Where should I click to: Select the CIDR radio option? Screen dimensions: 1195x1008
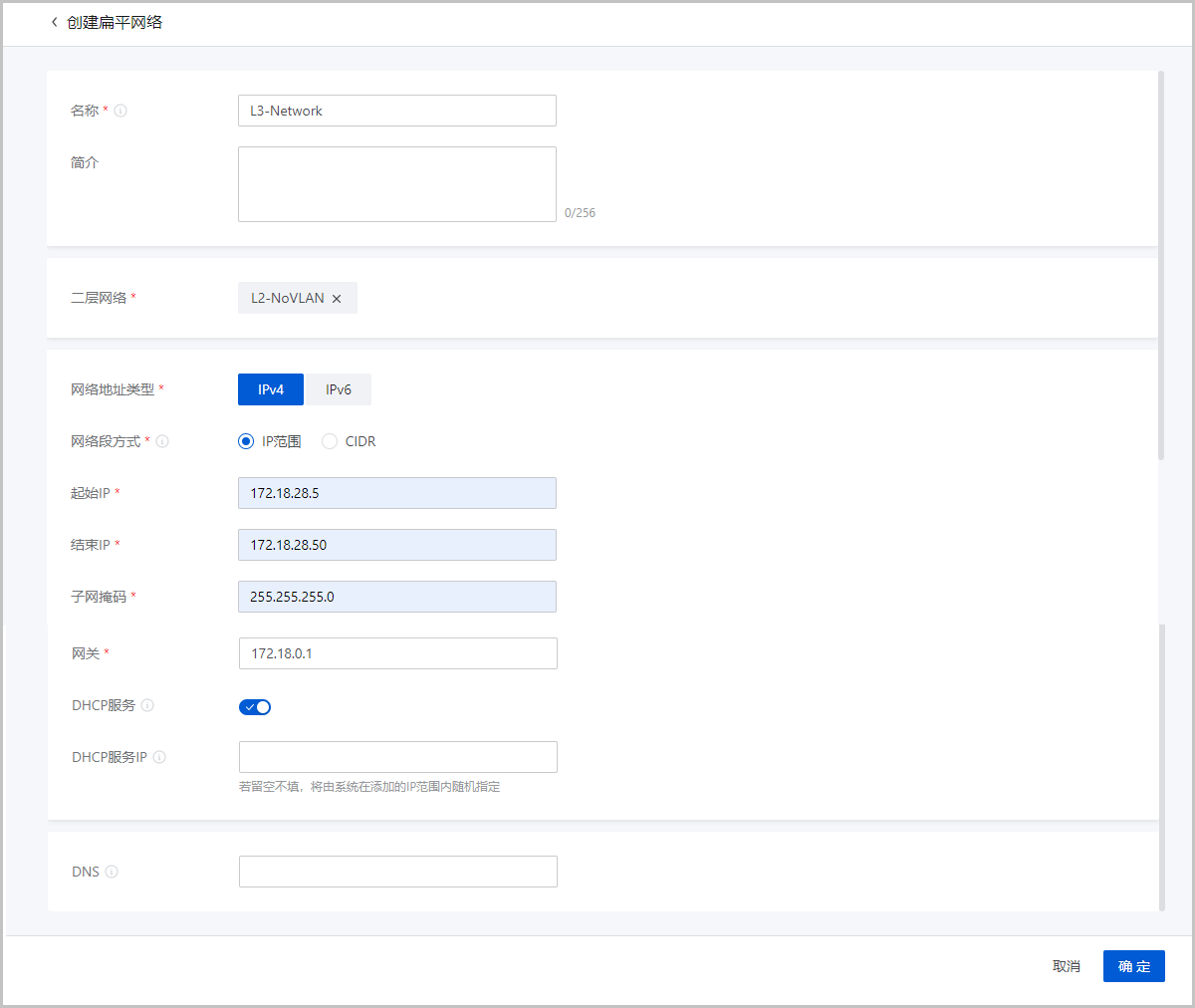click(x=330, y=441)
